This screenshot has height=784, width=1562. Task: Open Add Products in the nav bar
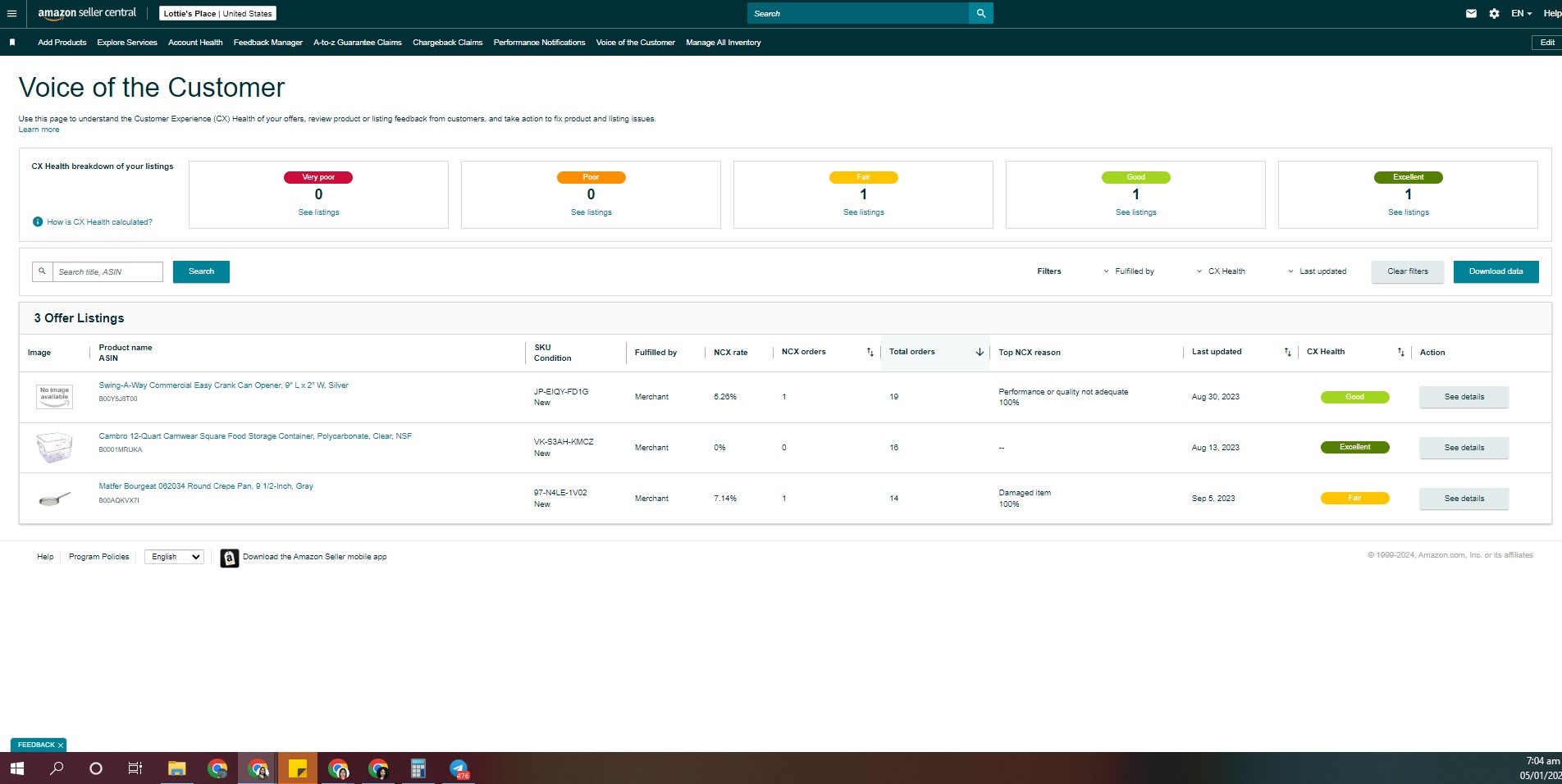62,43
